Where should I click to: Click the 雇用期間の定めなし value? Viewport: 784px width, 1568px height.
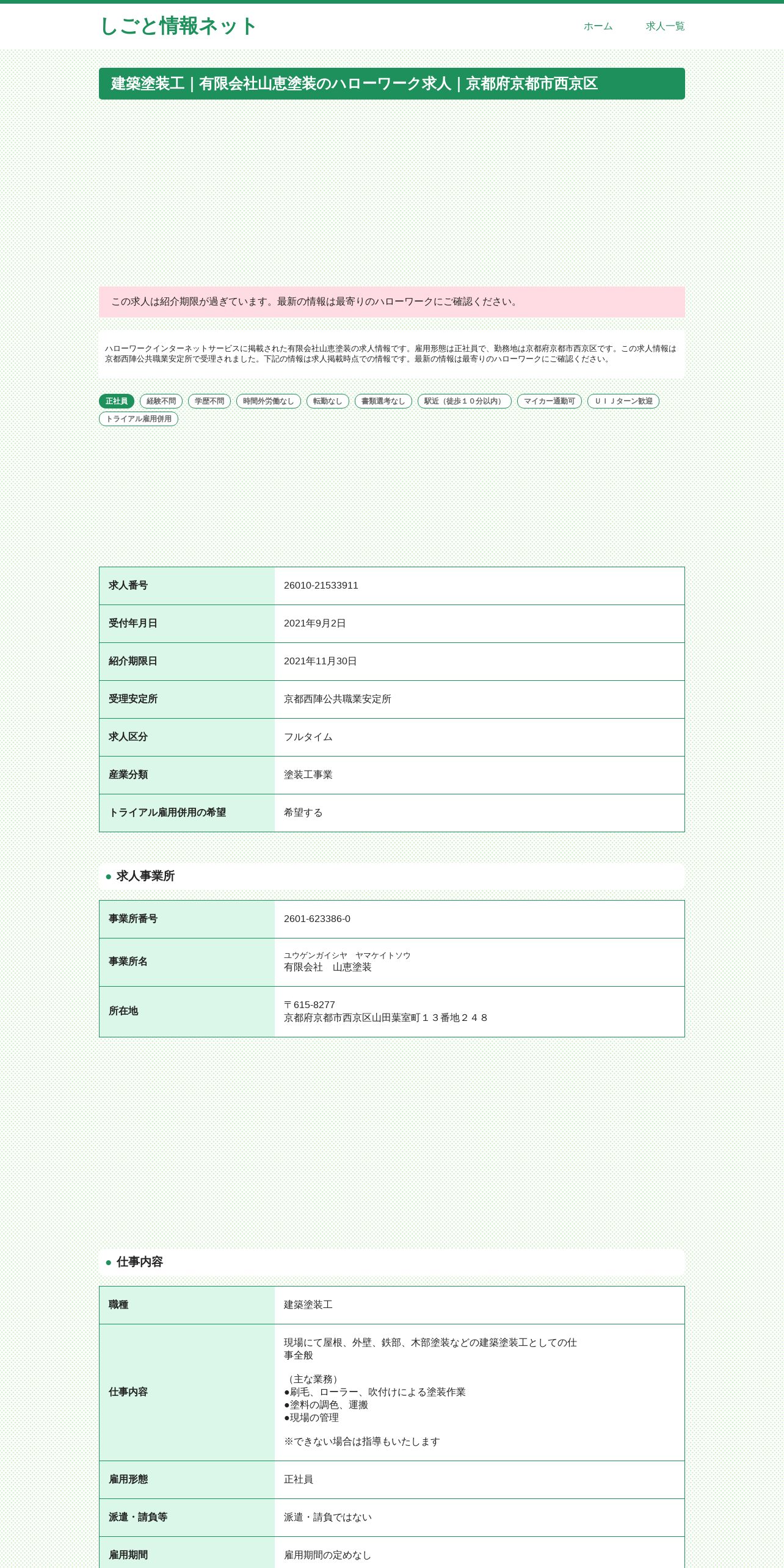click(328, 1555)
